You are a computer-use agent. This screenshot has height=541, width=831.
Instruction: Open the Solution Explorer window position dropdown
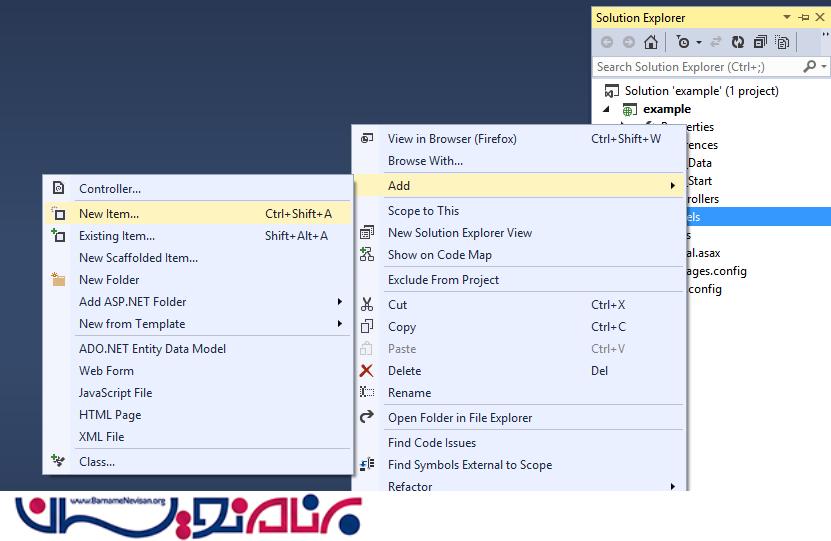pos(787,18)
